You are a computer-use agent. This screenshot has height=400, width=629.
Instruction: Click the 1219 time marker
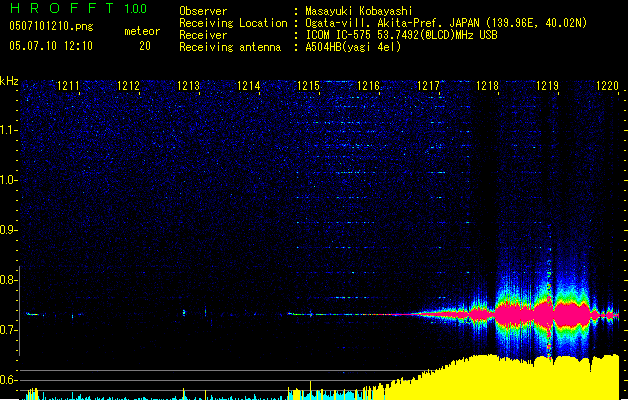[548, 86]
